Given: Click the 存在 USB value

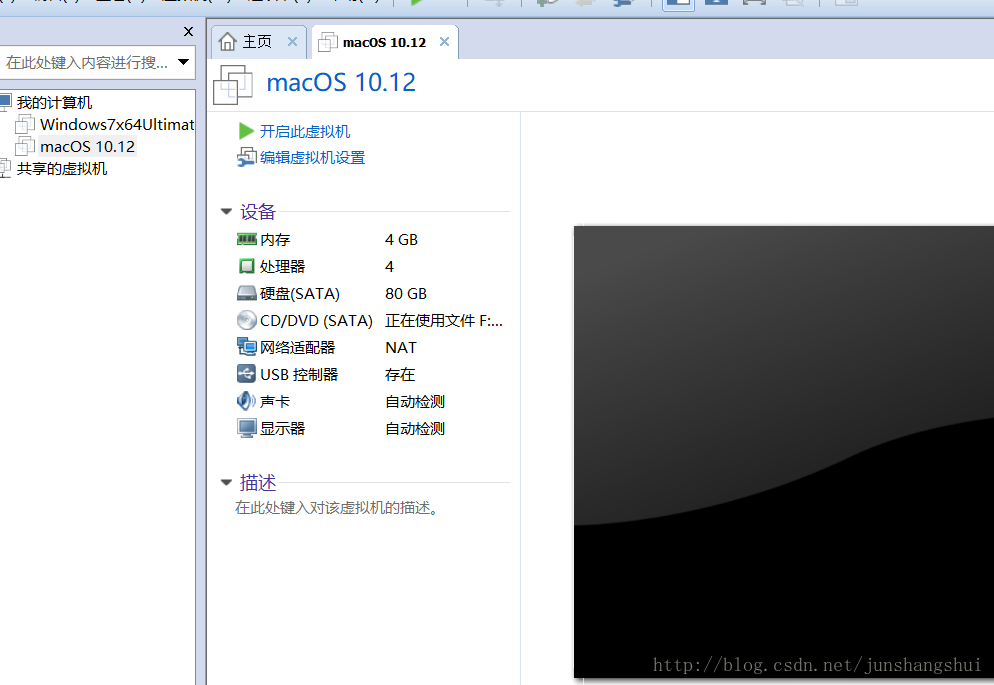Looking at the screenshot, I should click(400, 375).
